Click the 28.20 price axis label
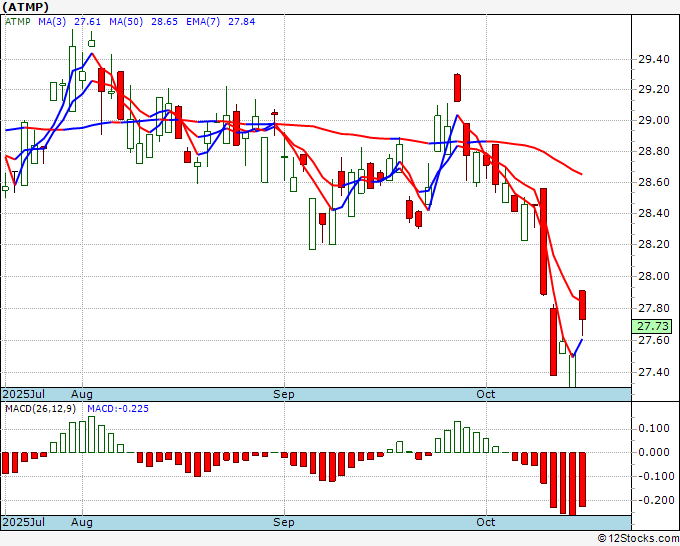 [x=654, y=244]
